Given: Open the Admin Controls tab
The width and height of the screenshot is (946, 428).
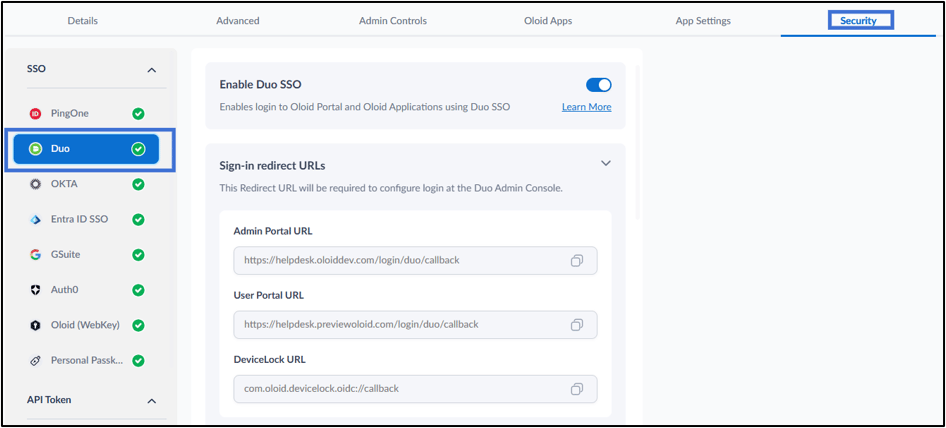Looking at the screenshot, I should (x=393, y=21).
